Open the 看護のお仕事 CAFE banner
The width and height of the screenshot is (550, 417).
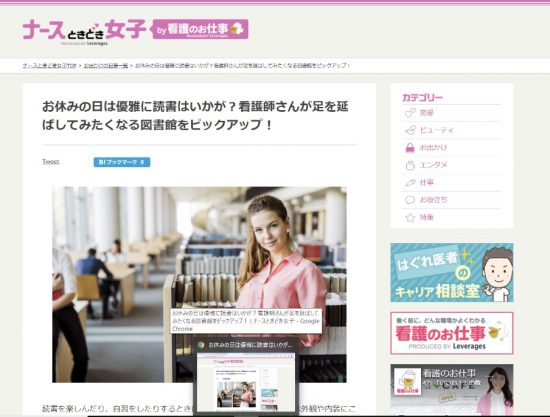(x=452, y=389)
